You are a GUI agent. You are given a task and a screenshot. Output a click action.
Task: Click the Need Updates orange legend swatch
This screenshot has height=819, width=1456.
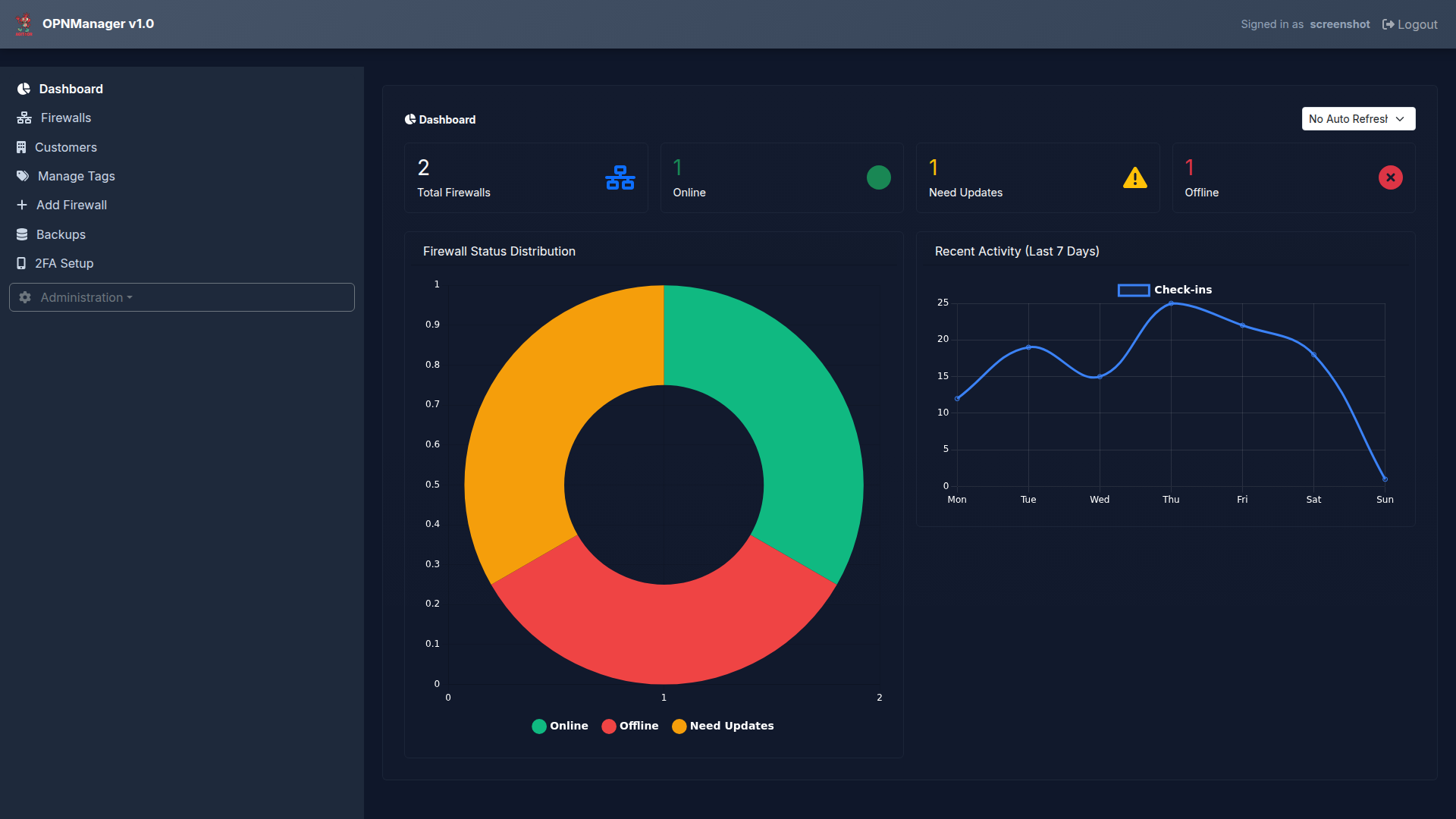[679, 726]
